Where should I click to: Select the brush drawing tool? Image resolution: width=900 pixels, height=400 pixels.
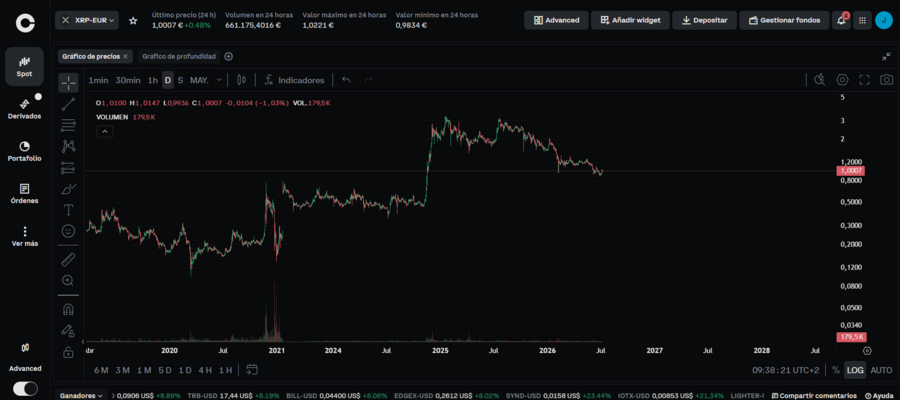pyautogui.click(x=68, y=189)
